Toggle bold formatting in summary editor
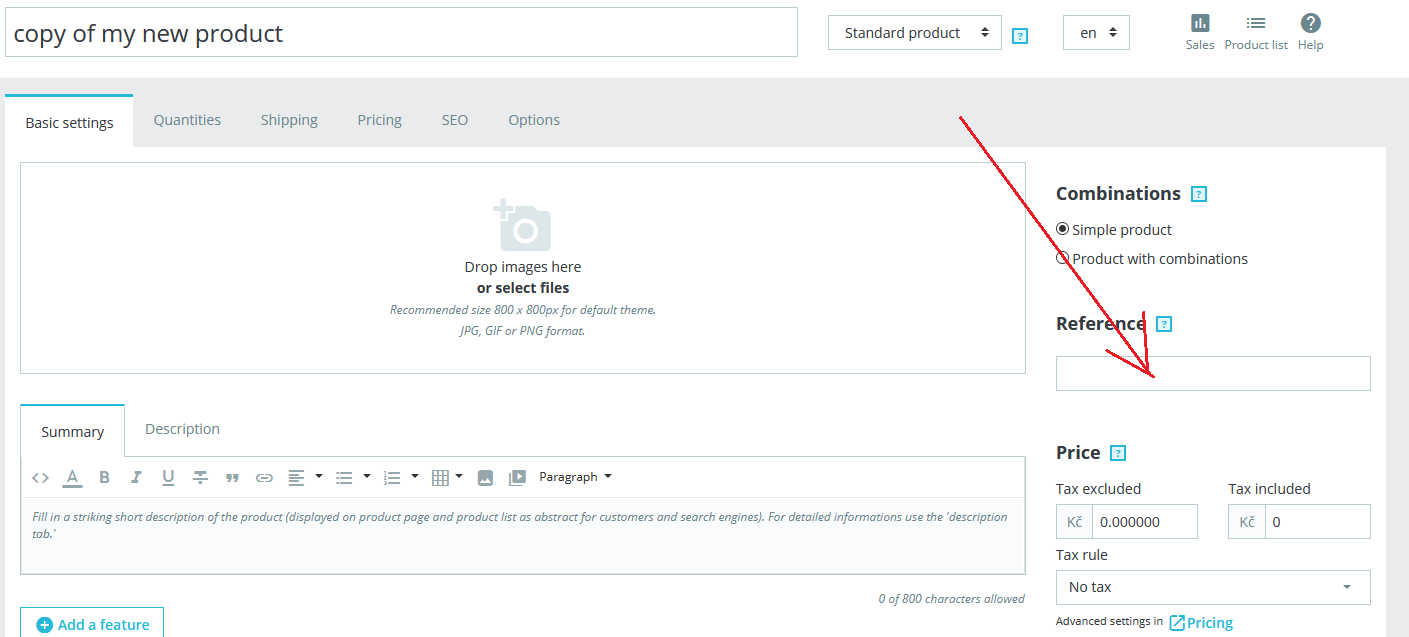The height and width of the screenshot is (637, 1409). tap(104, 478)
